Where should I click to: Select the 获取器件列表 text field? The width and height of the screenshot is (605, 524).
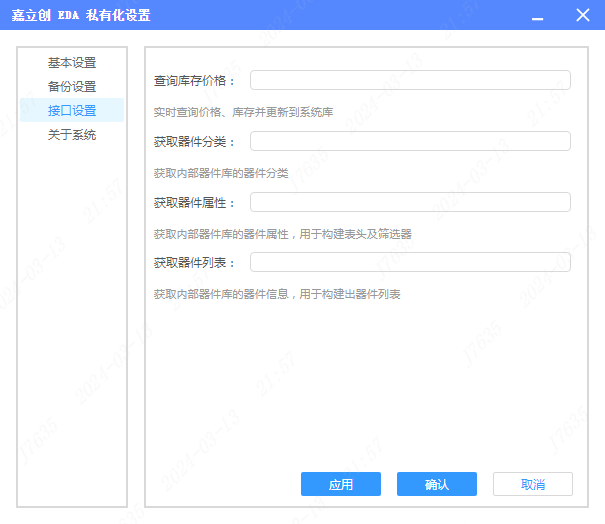point(410,263)
